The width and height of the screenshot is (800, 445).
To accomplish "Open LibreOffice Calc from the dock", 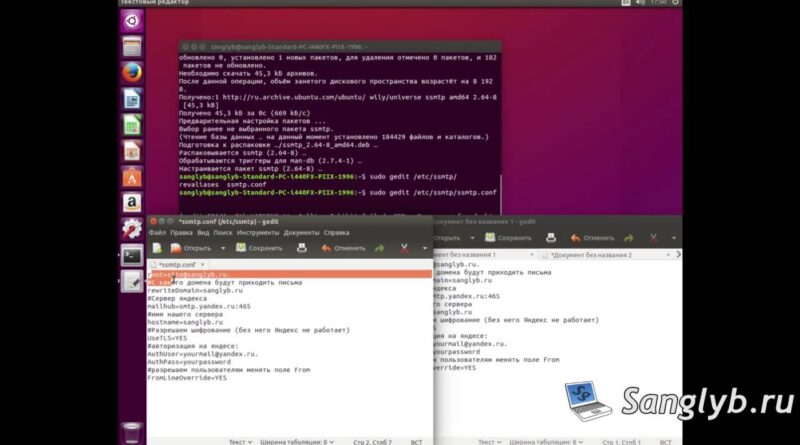I will pyautogui.click(x=132, y=125).
